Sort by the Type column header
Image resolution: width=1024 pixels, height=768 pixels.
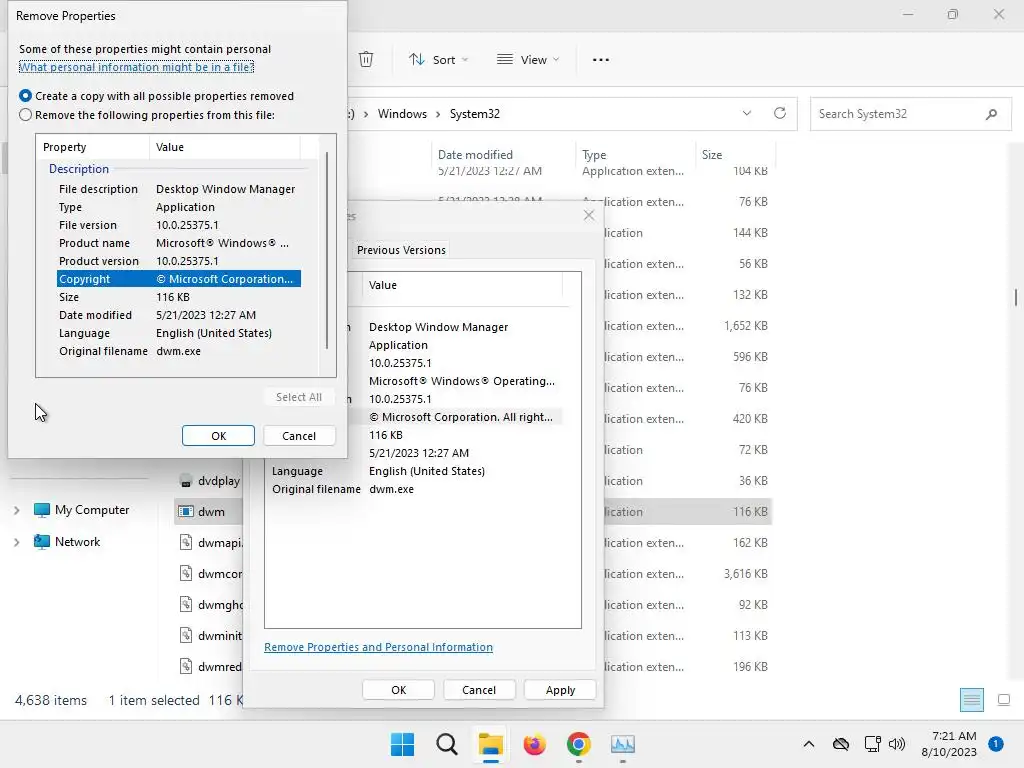coord(635,155)
